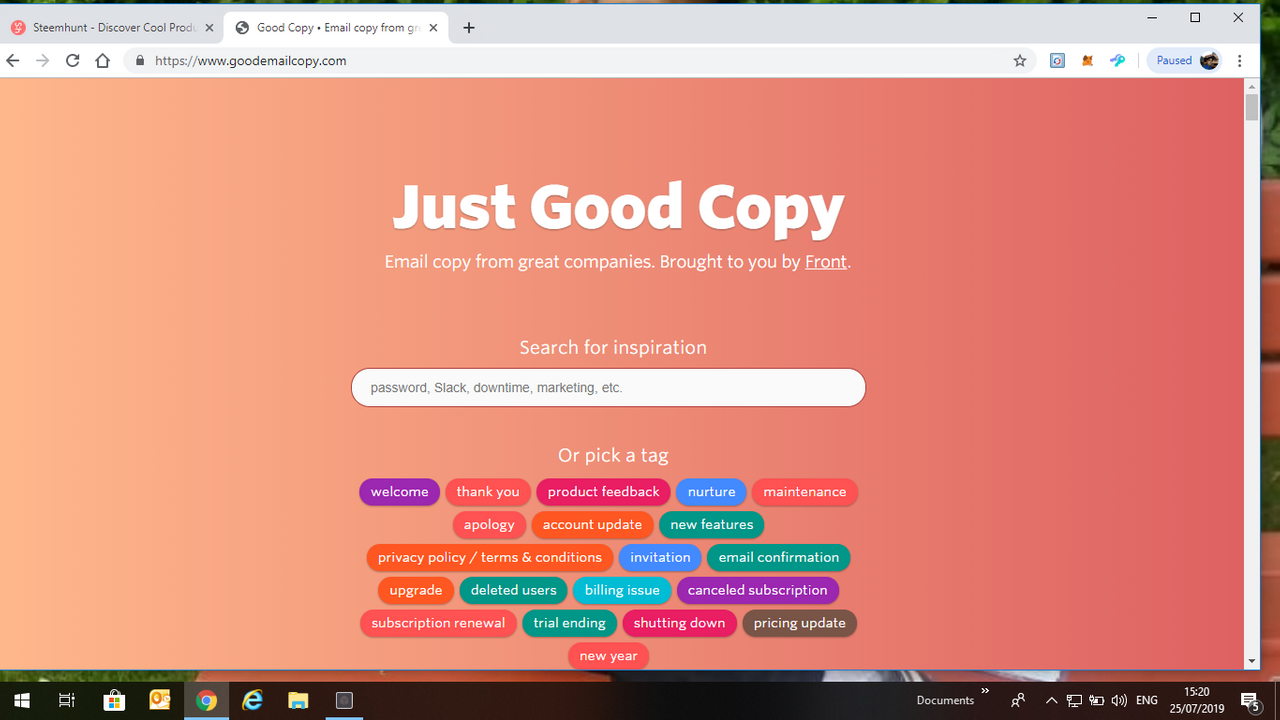Click the Search for inspiration field
This screenshot has width=1280, height=720.
click(608, 388)
